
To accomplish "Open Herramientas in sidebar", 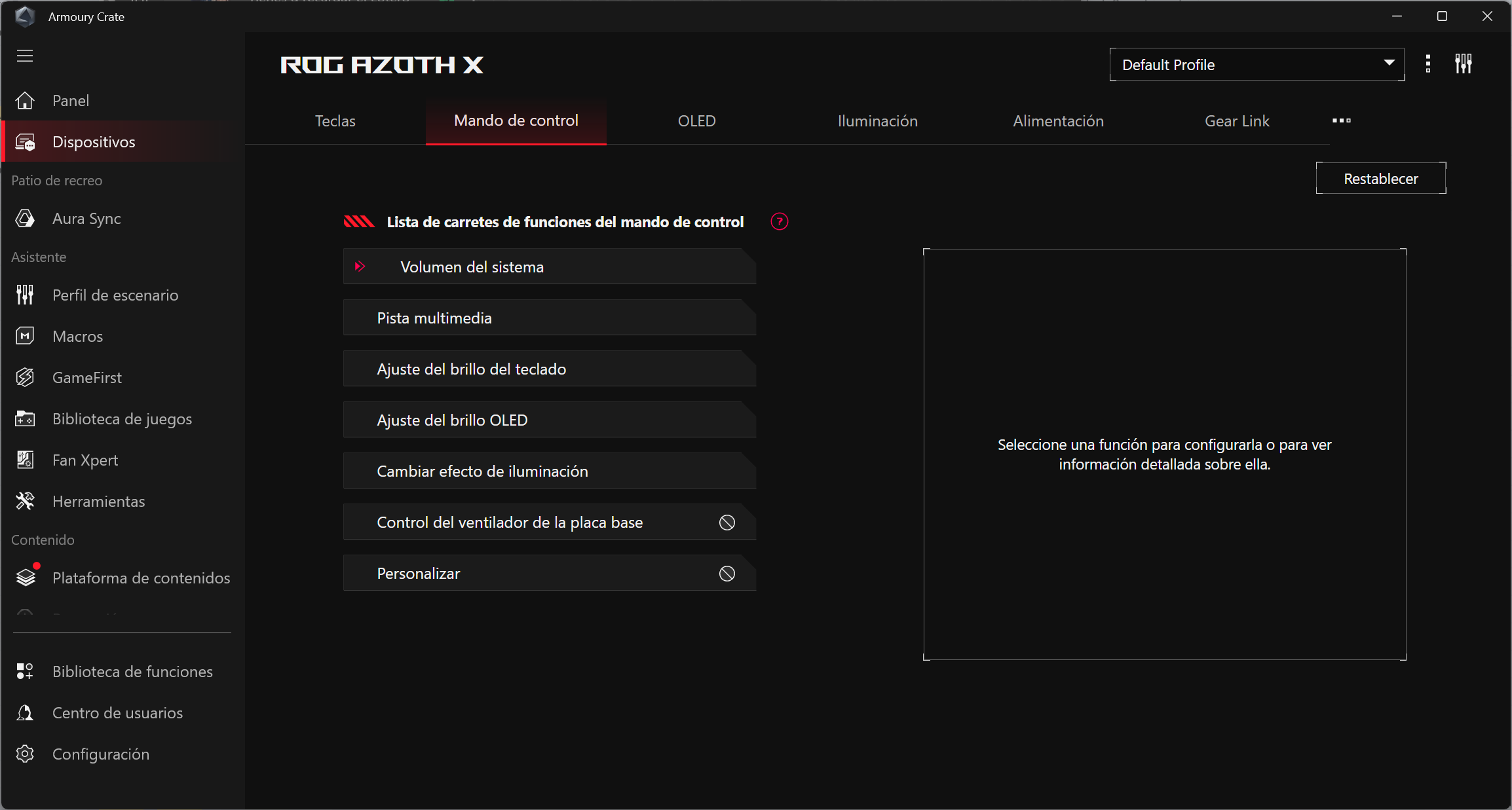I will [123, 501].
